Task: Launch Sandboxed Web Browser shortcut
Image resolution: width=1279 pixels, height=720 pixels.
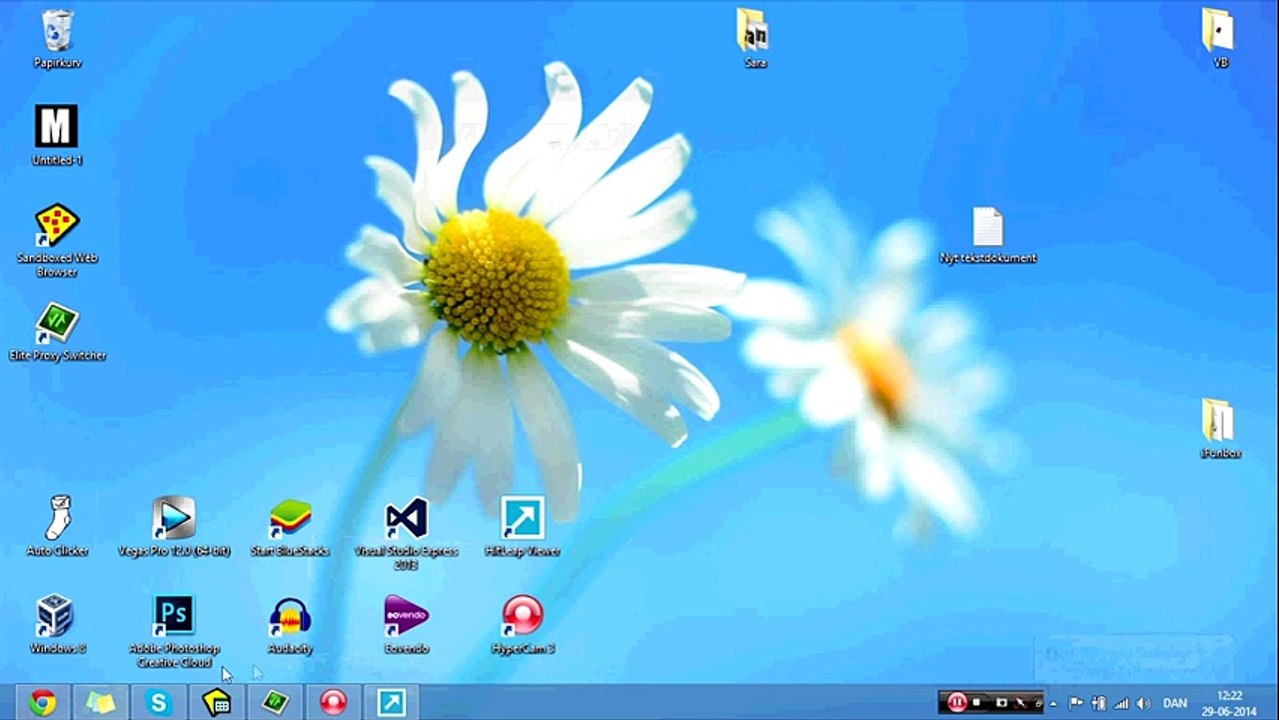Action: tap(57, 240)
